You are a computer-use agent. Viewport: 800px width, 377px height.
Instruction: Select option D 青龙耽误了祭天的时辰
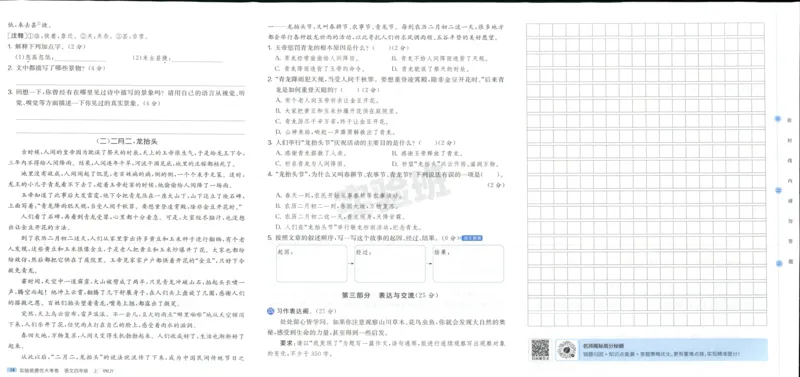[429, 68]
